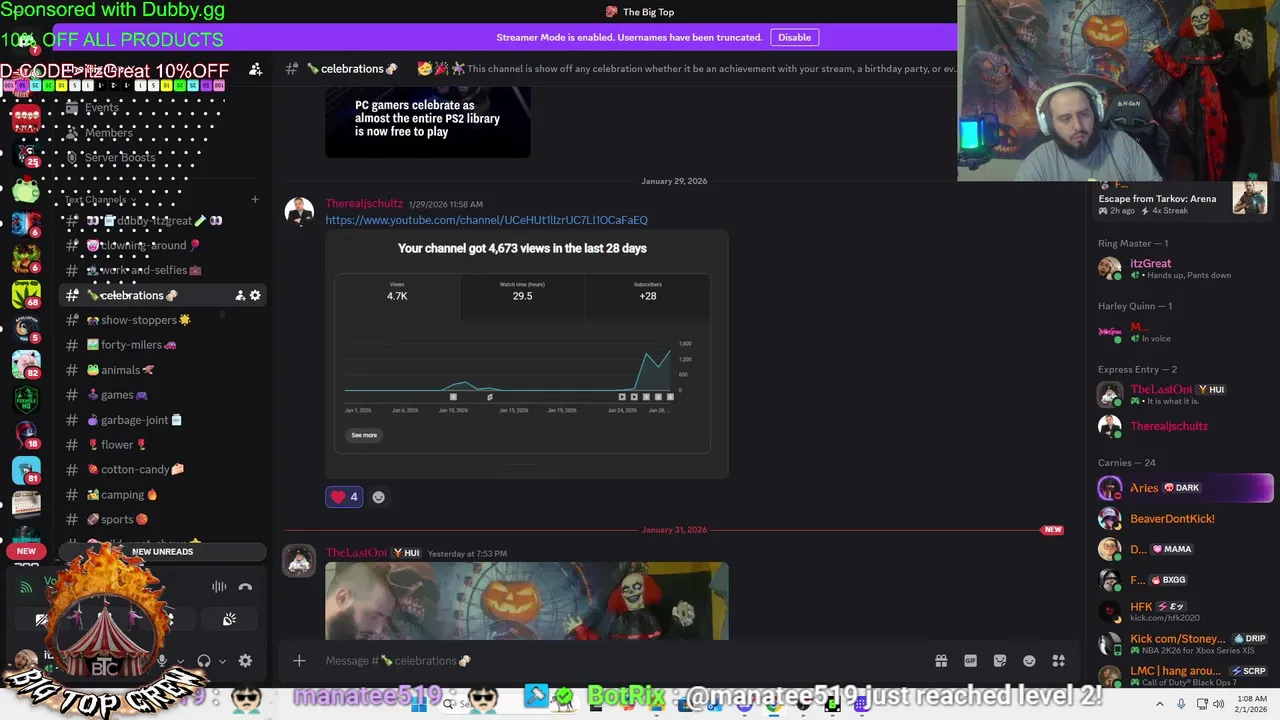Open the YouTube channel link
Viewport: 1280px width, 720px height.
coord(486,220)
